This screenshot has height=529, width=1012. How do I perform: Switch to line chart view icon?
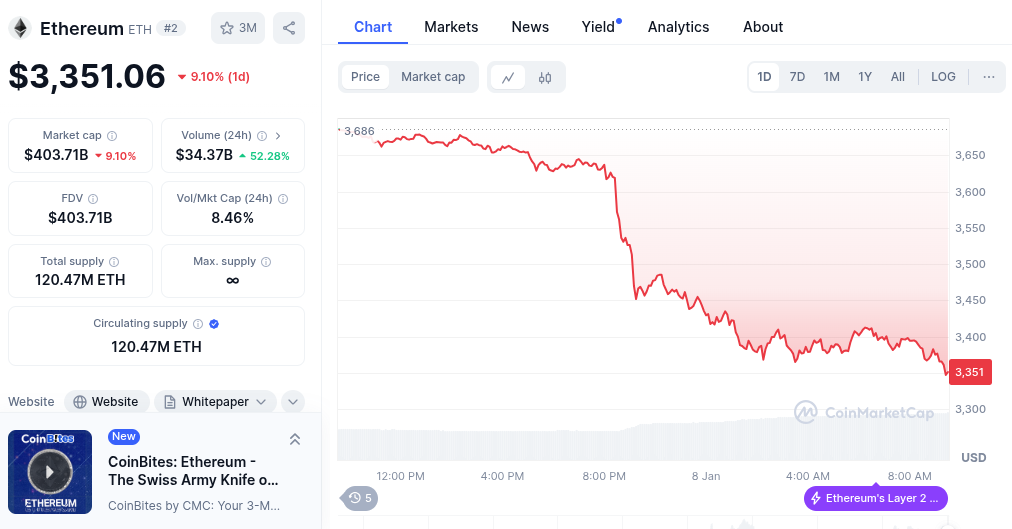point(508,77)
